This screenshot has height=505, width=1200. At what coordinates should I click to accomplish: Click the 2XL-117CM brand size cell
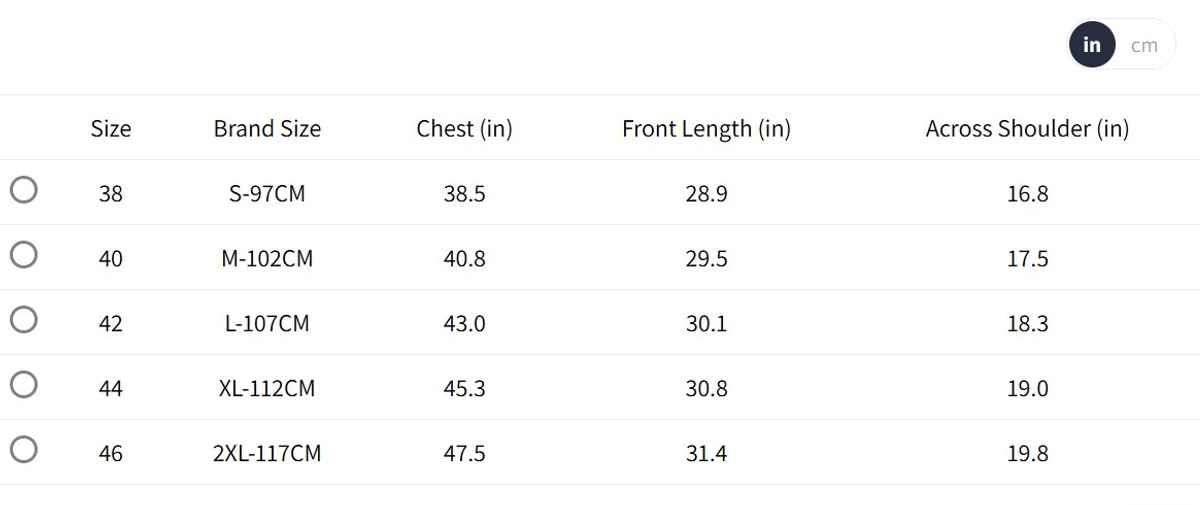[267, 454]
